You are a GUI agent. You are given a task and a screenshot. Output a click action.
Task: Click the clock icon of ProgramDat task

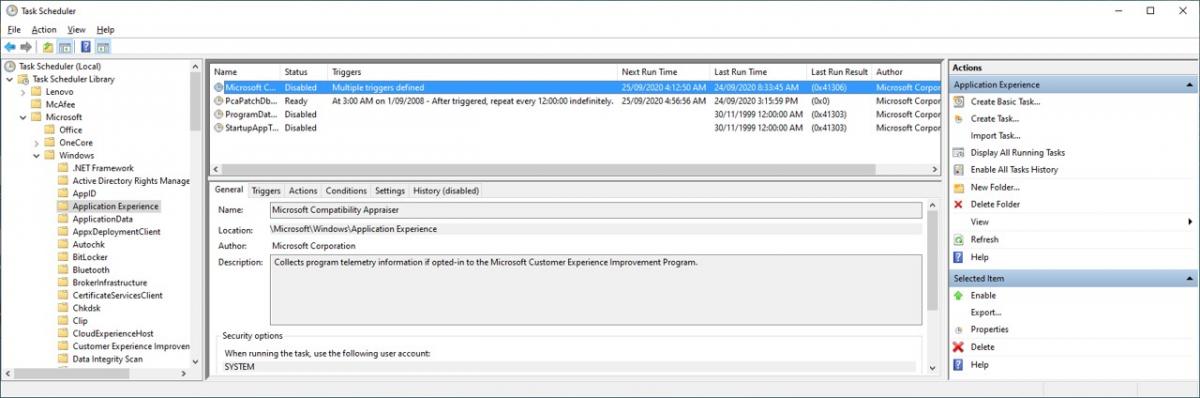pyautogui.click(x=218, y=114)
